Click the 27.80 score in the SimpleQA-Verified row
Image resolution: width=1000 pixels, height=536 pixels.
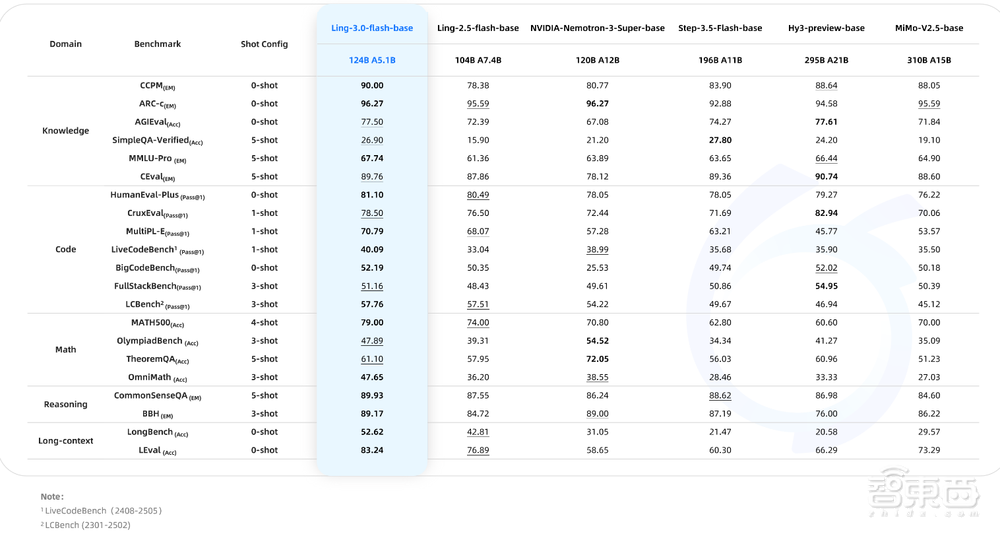[720, 140]
